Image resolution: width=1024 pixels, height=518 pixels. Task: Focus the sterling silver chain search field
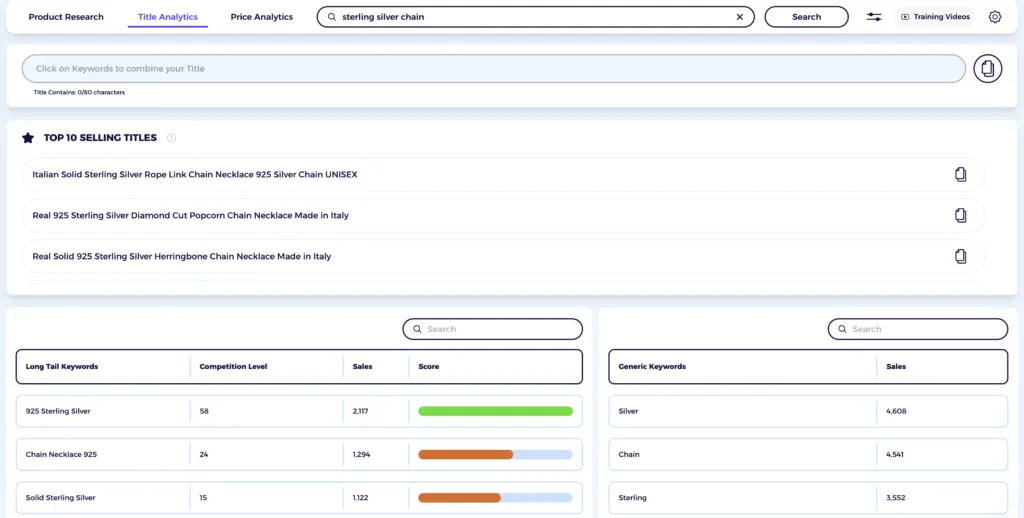pos(536,17)
